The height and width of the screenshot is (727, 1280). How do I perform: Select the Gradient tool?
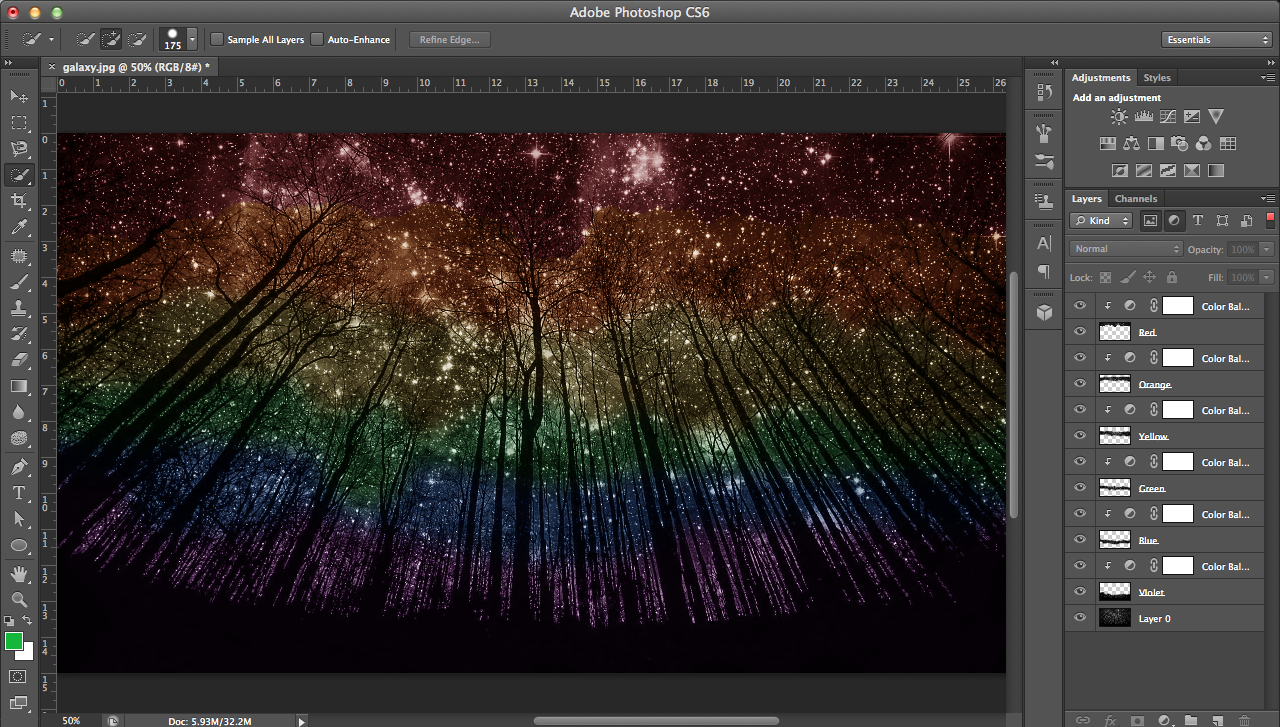click(19, 386)
